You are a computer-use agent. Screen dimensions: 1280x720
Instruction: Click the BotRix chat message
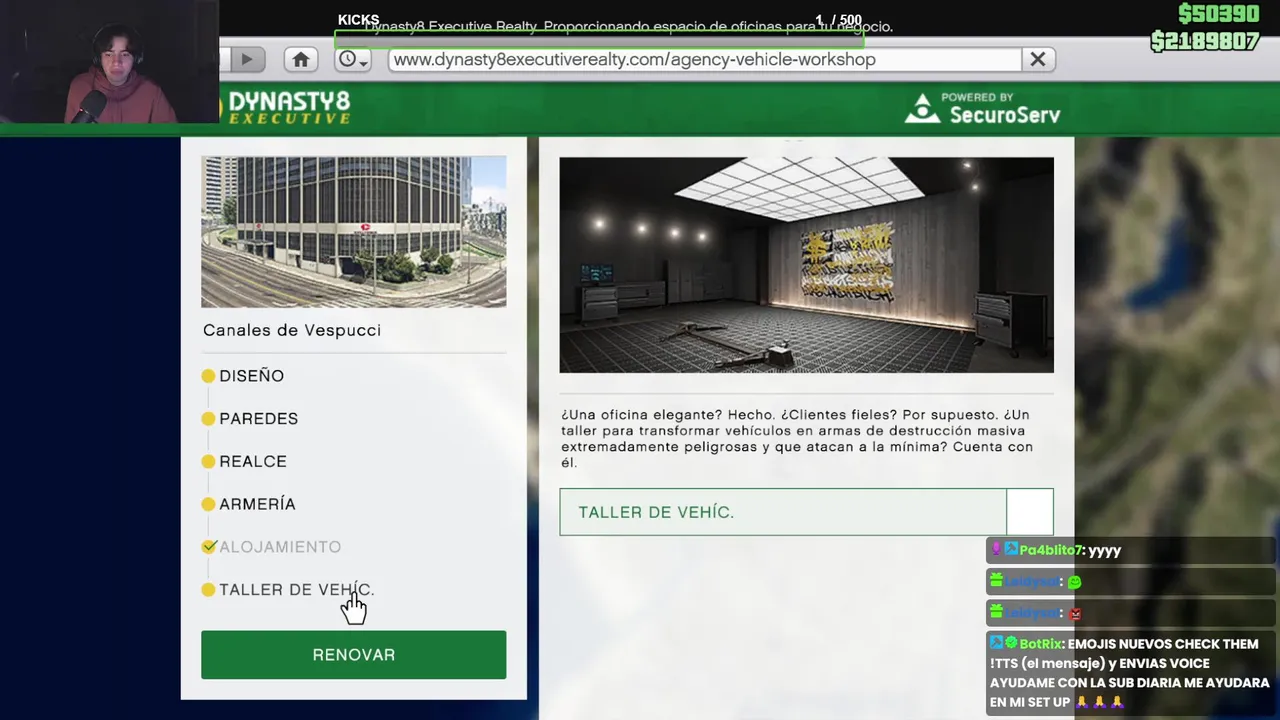[1130, 673]
